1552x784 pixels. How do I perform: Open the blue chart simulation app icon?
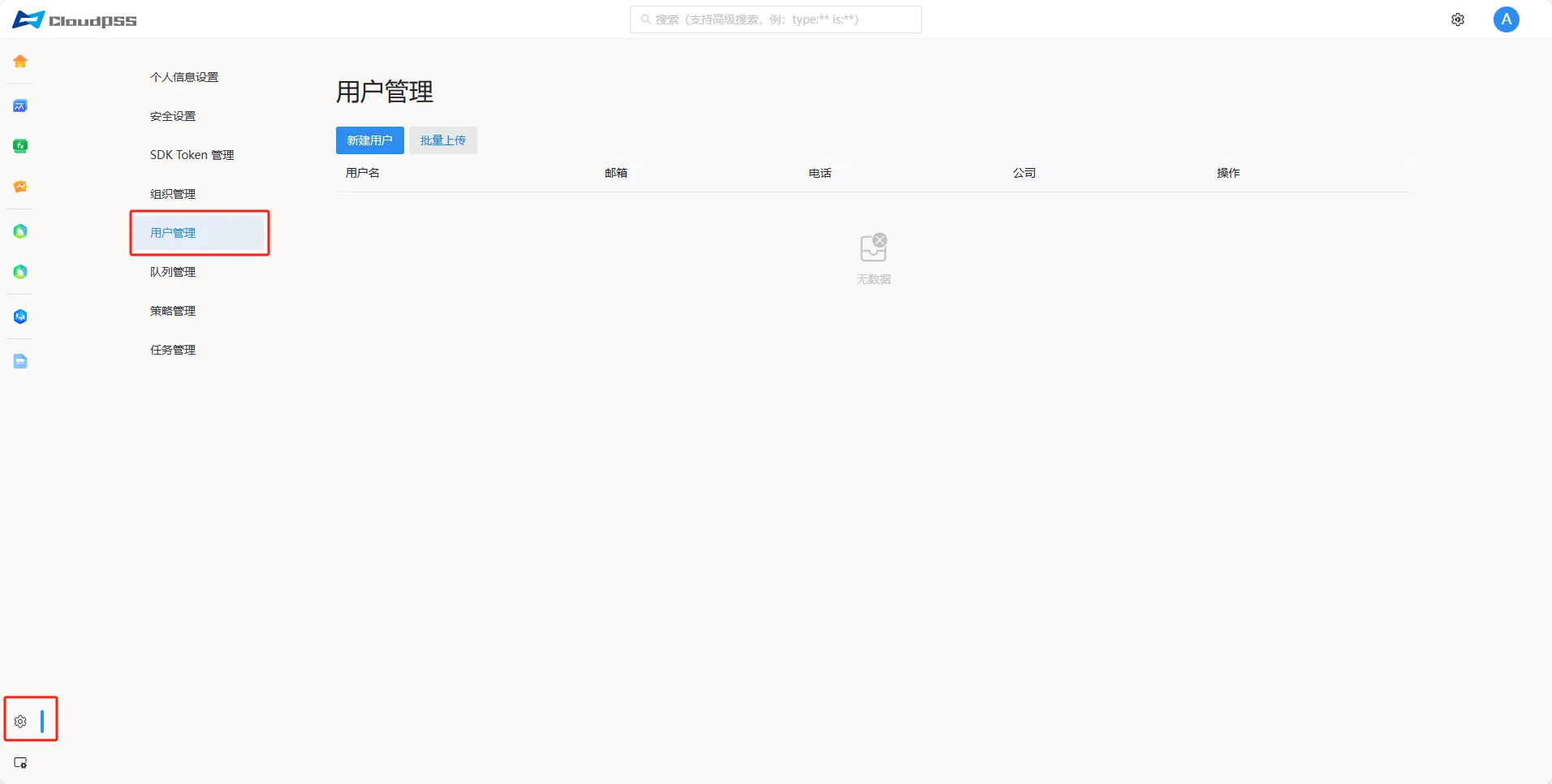(x=20, y=106)
